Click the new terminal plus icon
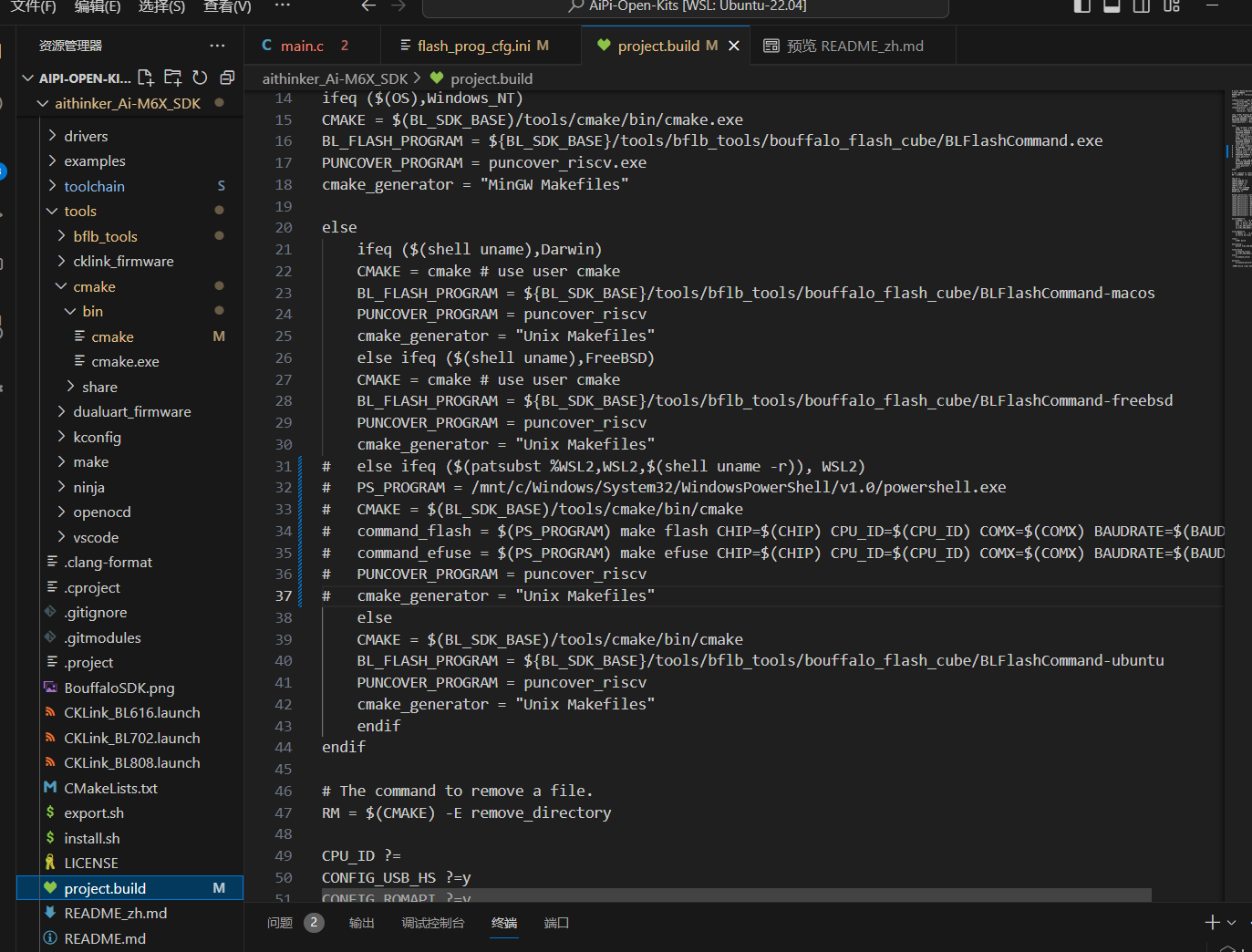This screenshot has width=1252, height=952. coord(1212,923)
